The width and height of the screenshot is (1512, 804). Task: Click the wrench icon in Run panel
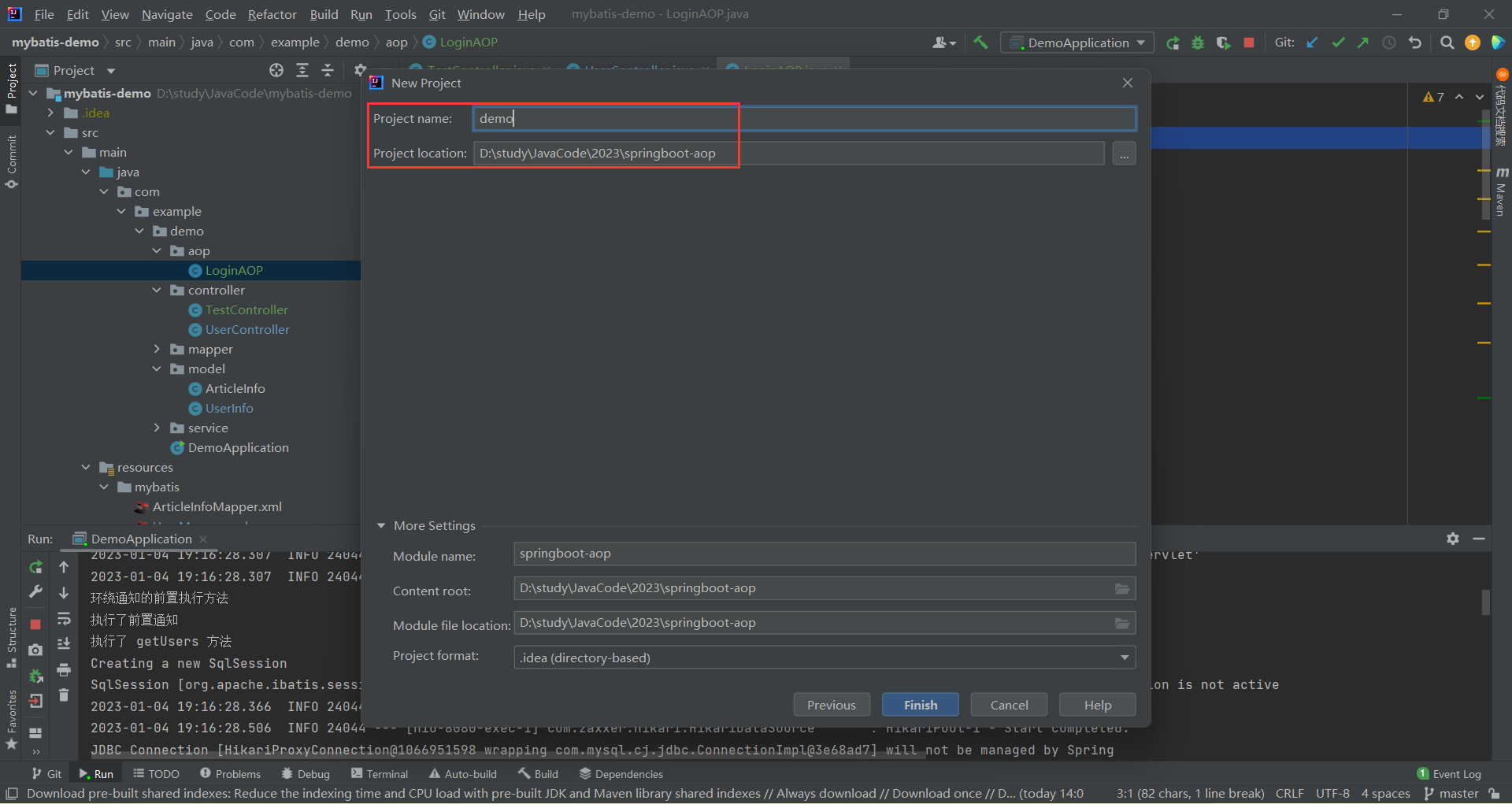(35, 592)
